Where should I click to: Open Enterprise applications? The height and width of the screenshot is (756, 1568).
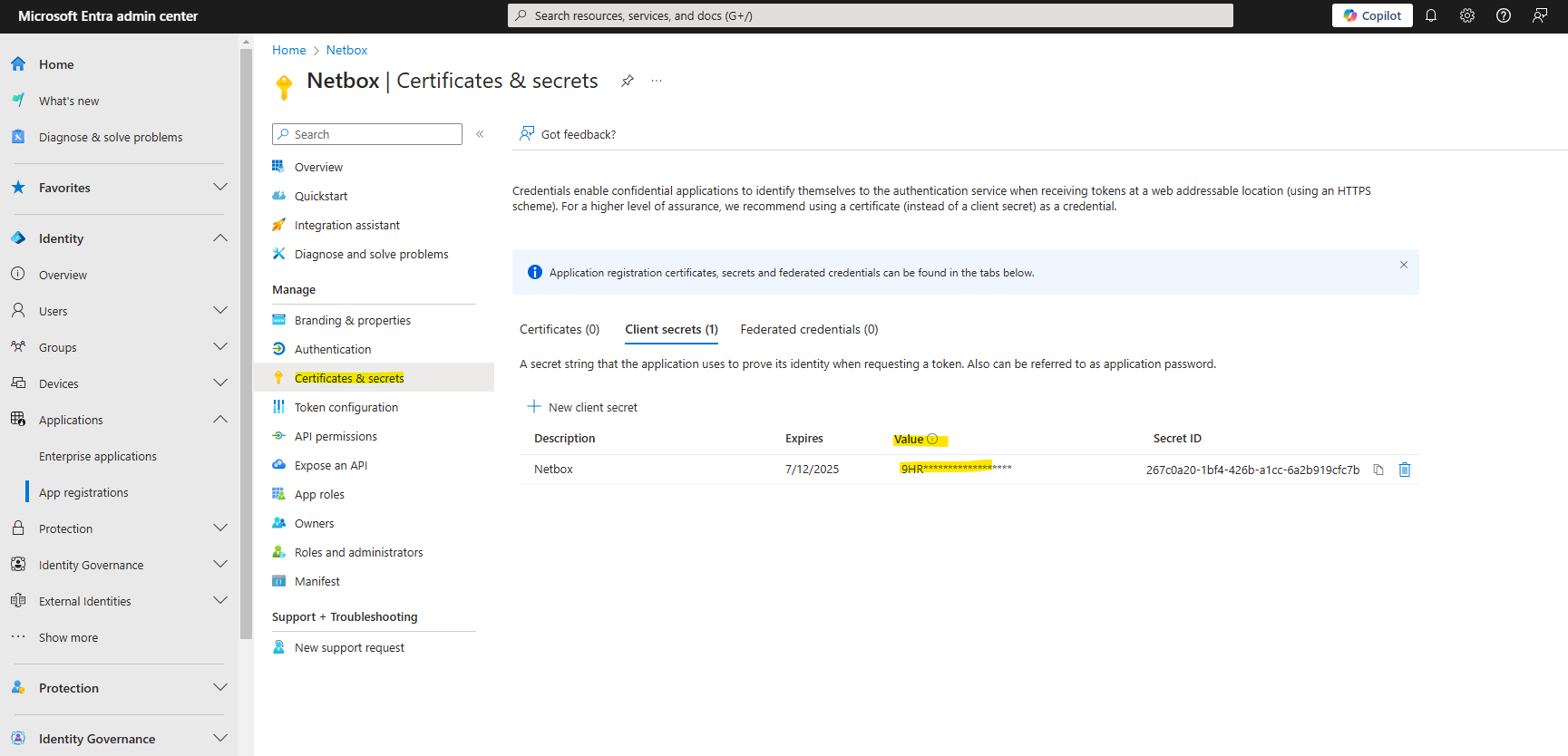(98, 456)
